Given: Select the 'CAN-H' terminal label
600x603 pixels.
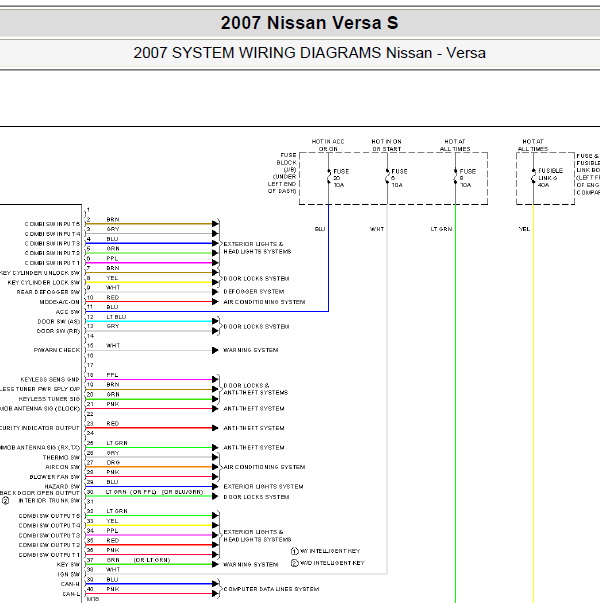Looking at the screenshot, I should pos(70,584).
